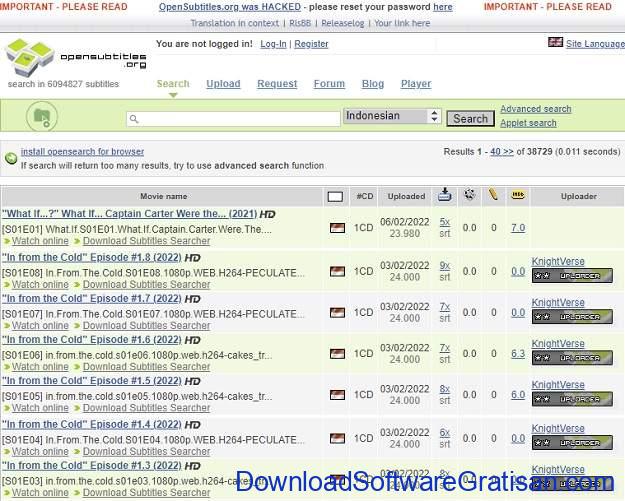Viewport: 625px width, 501px height.
Task: Click the language flag column header icon
Action: pos(335,196)
